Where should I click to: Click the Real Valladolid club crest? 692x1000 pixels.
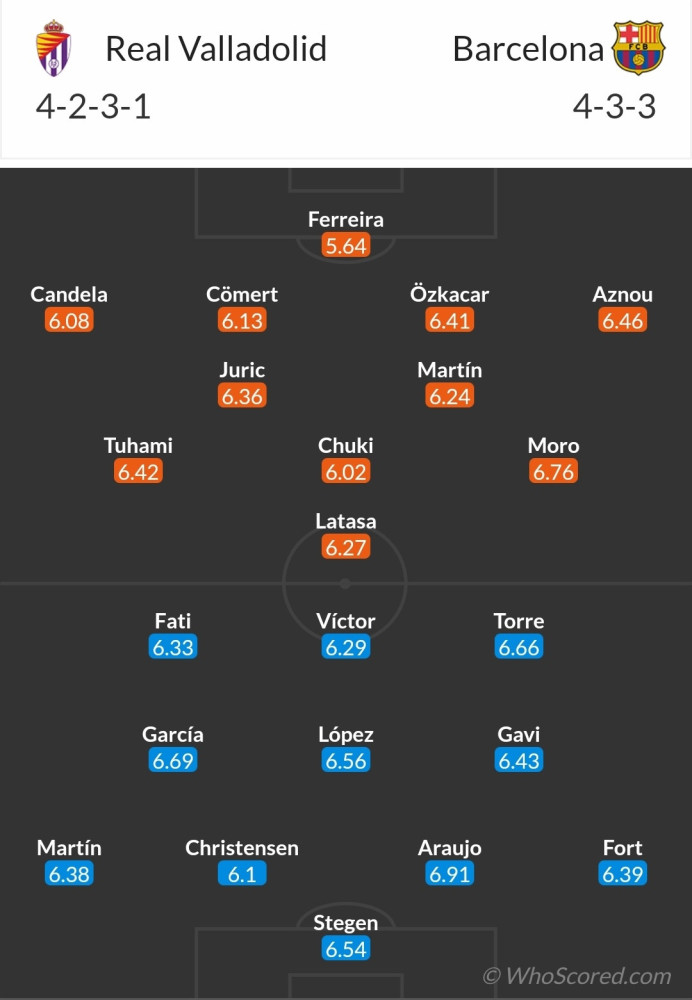coord(53,48)
